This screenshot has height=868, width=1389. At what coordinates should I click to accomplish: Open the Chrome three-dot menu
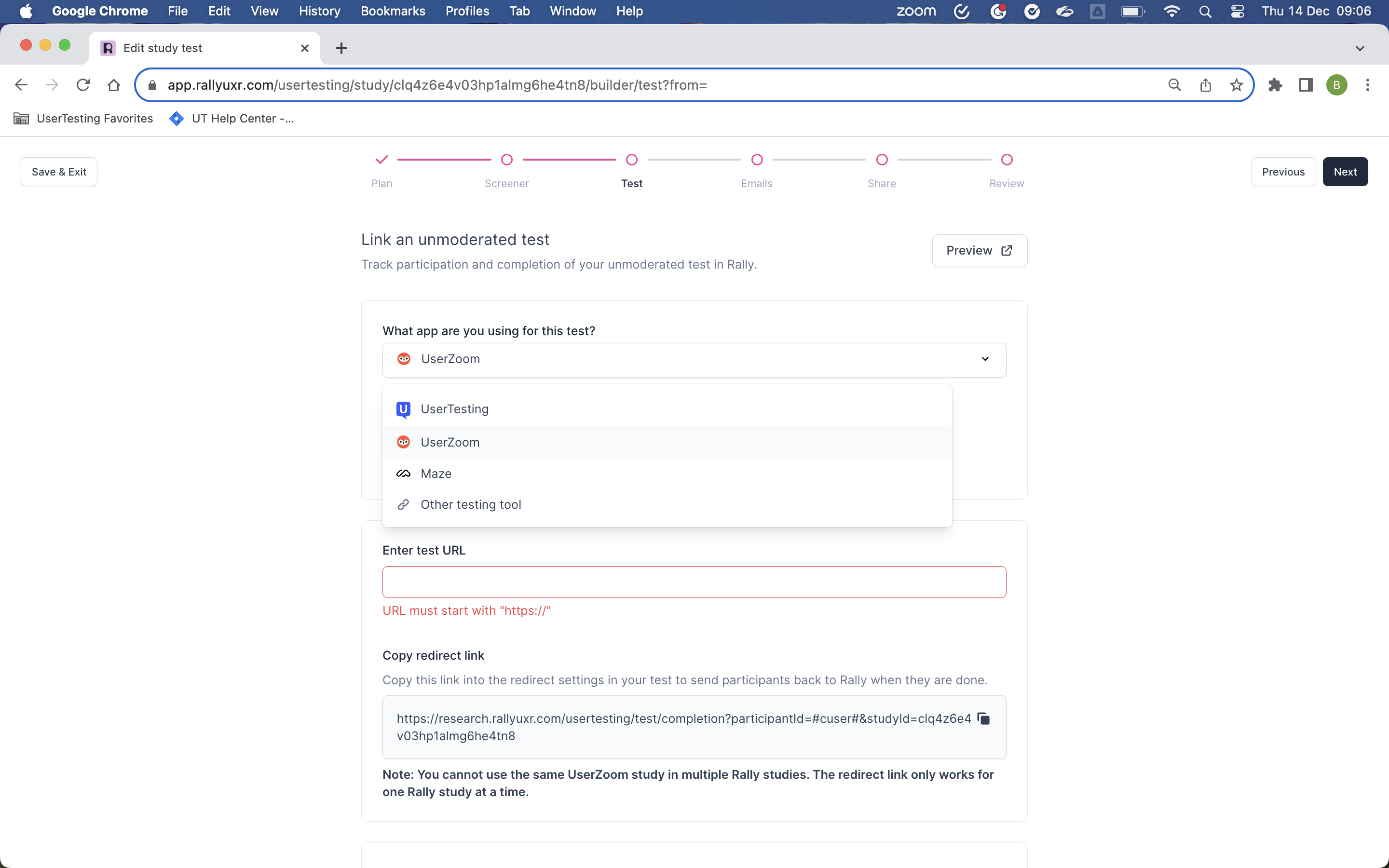(1367, 85)
